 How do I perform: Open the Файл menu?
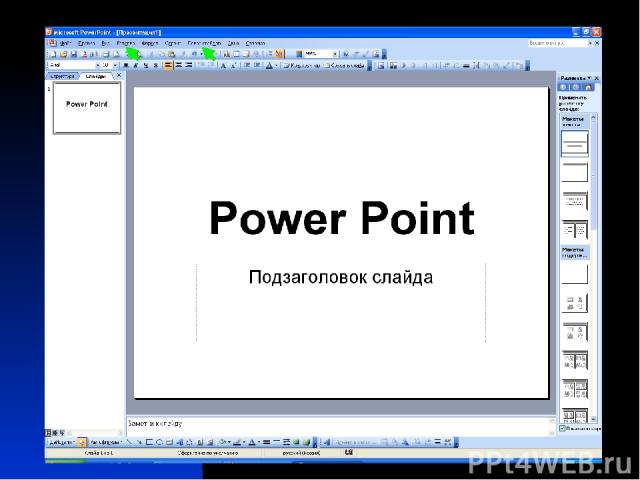click(x=65, y=43)
